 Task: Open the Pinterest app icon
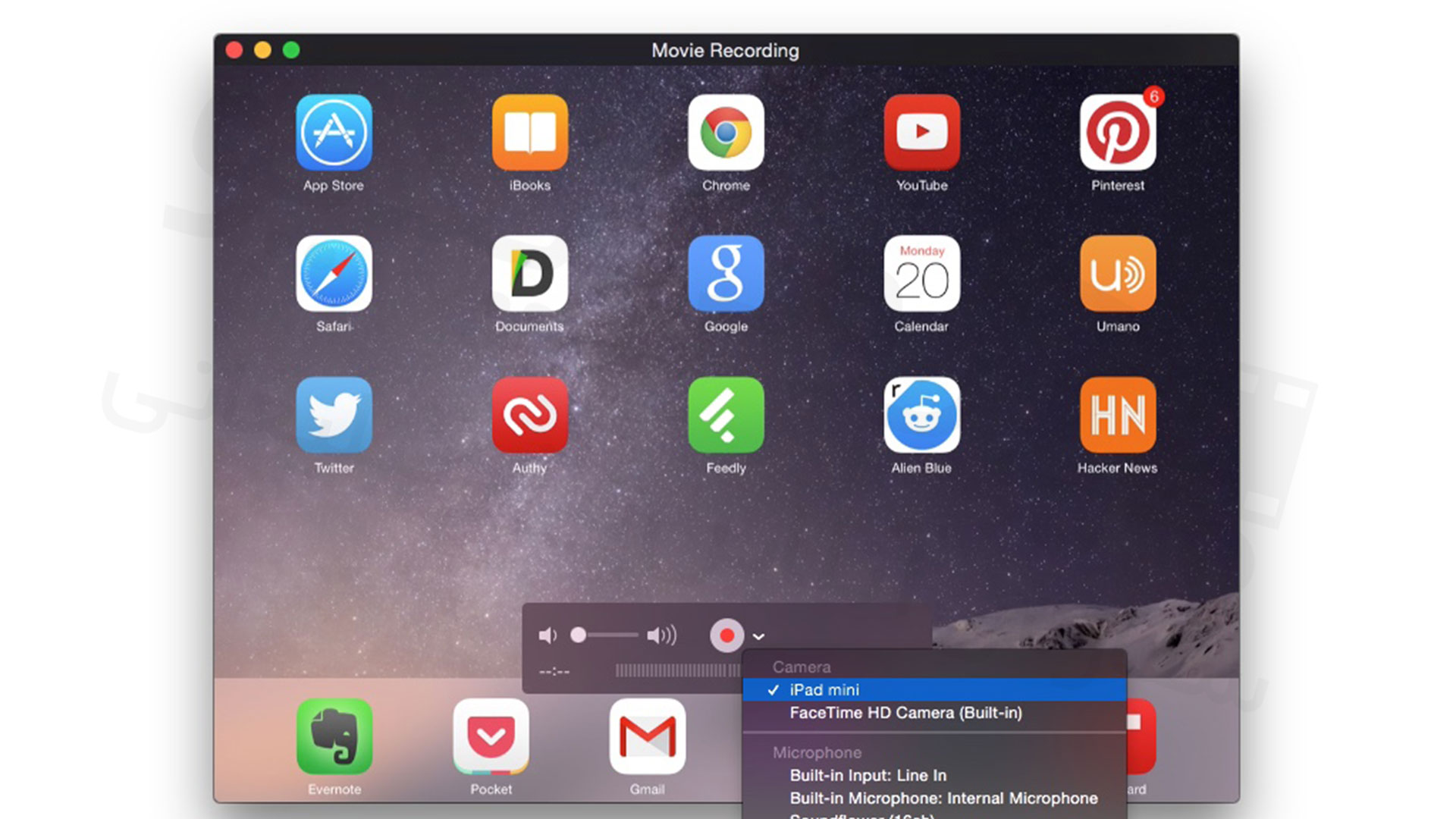[1118, 132]
